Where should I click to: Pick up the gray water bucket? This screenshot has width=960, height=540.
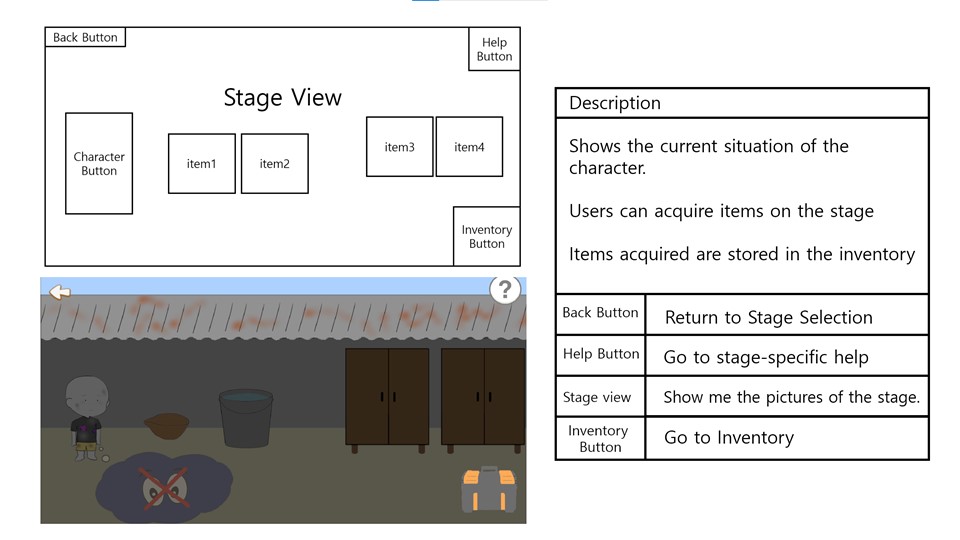(x=246, y=418)
